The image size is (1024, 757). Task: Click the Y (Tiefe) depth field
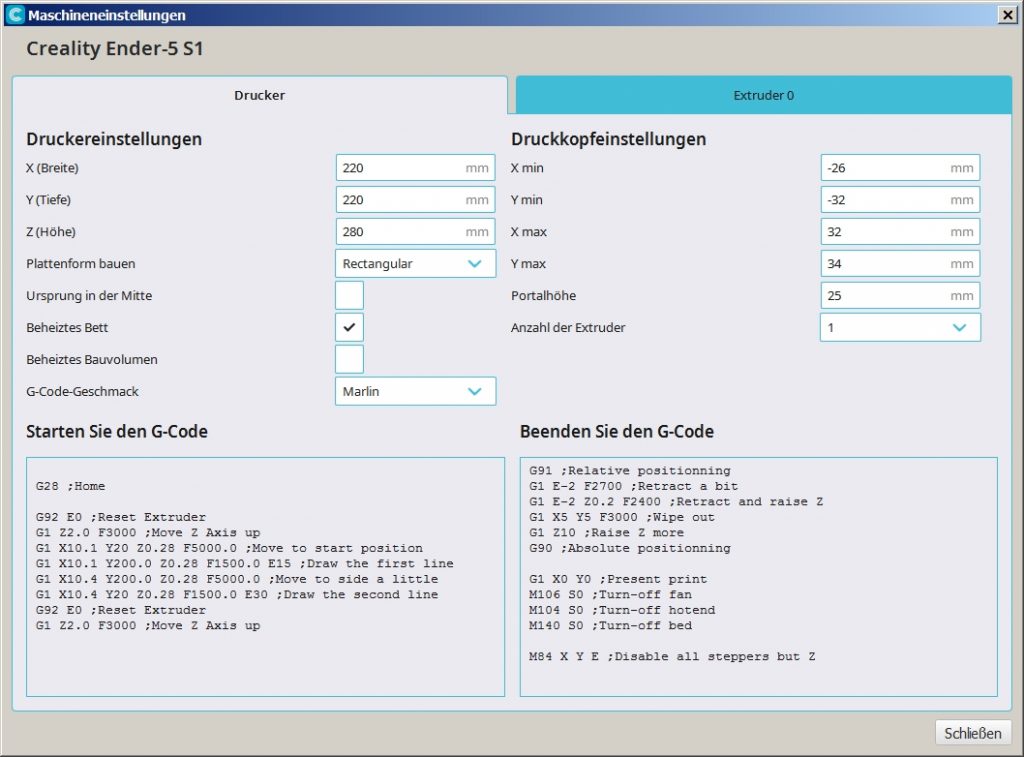tap(415, 200)
